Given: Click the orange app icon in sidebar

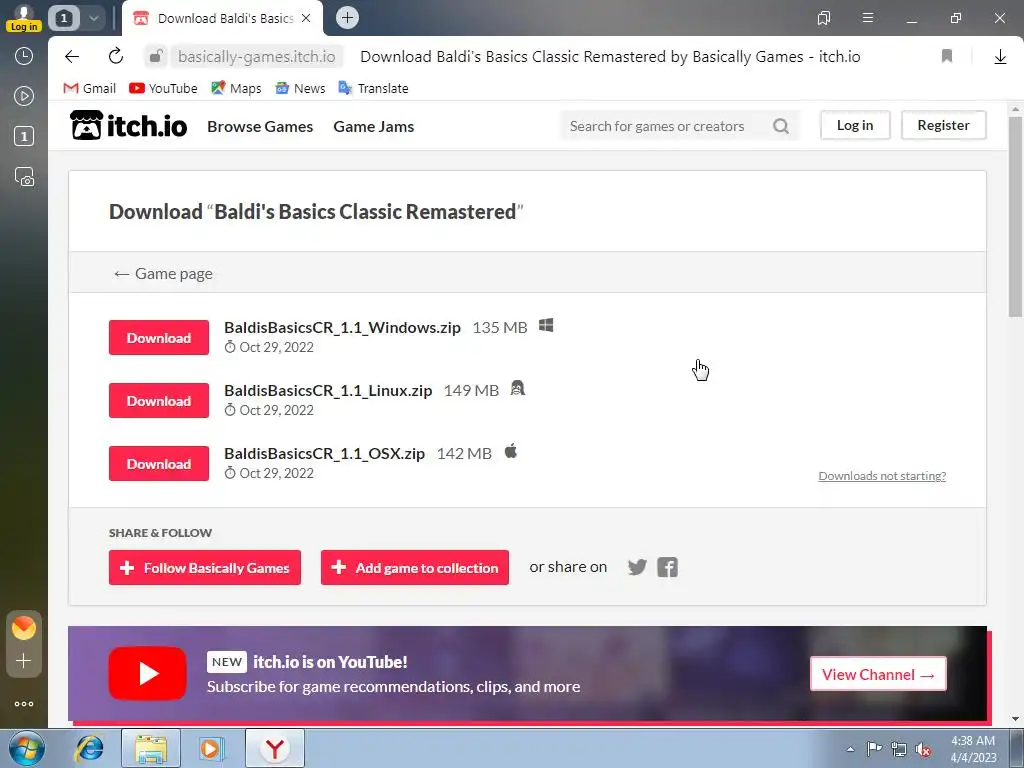Looking at the screenshot, I should coord(24,628).
